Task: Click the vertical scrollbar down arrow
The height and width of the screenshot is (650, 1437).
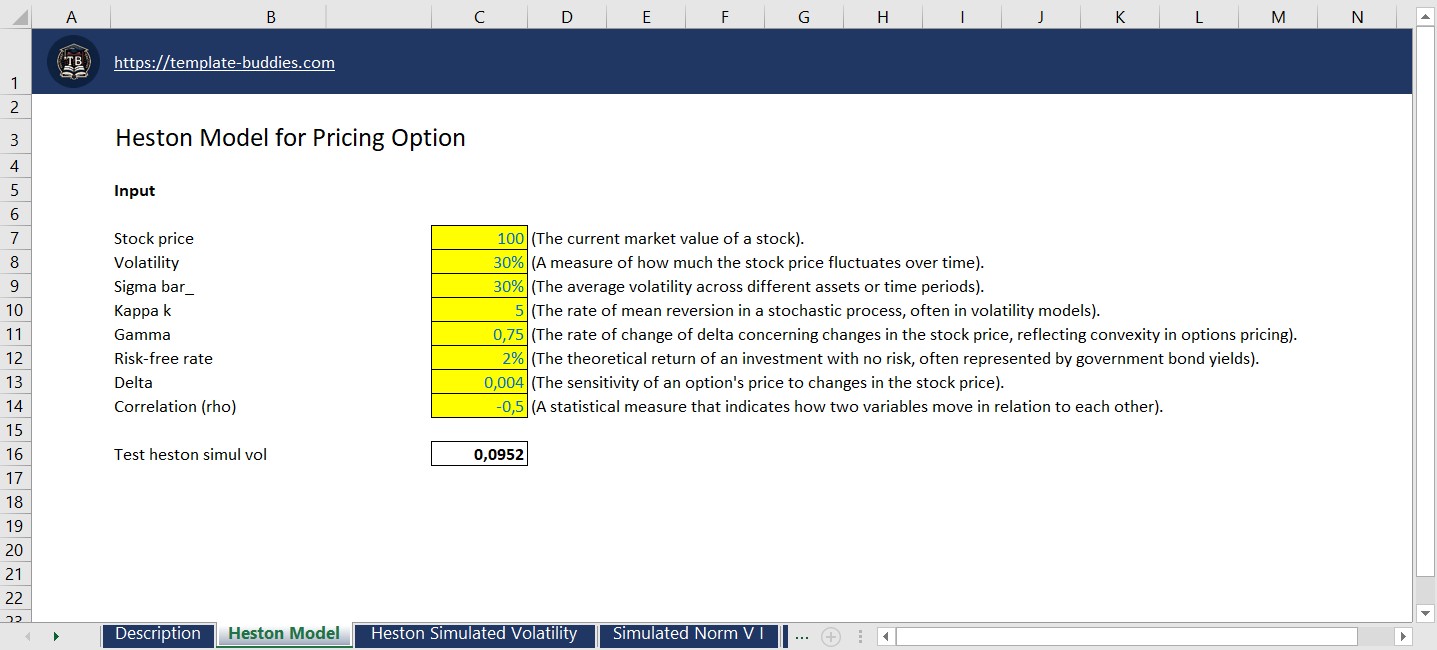Action: tap(1424, 615)
